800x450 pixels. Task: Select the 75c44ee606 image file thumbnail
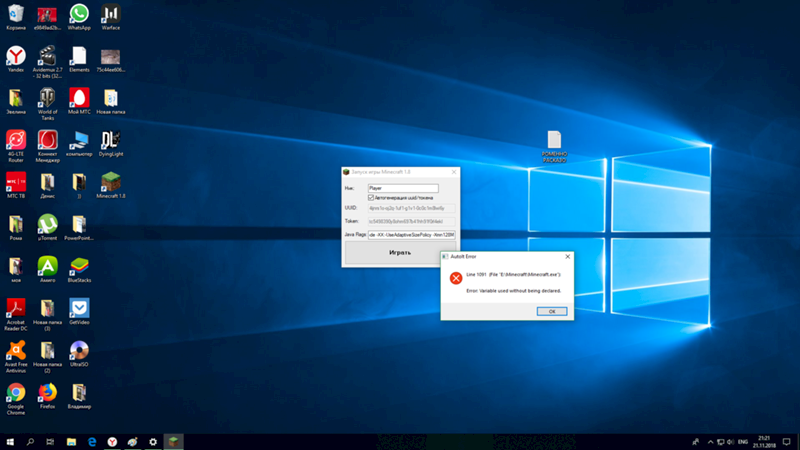coord(111,59)
